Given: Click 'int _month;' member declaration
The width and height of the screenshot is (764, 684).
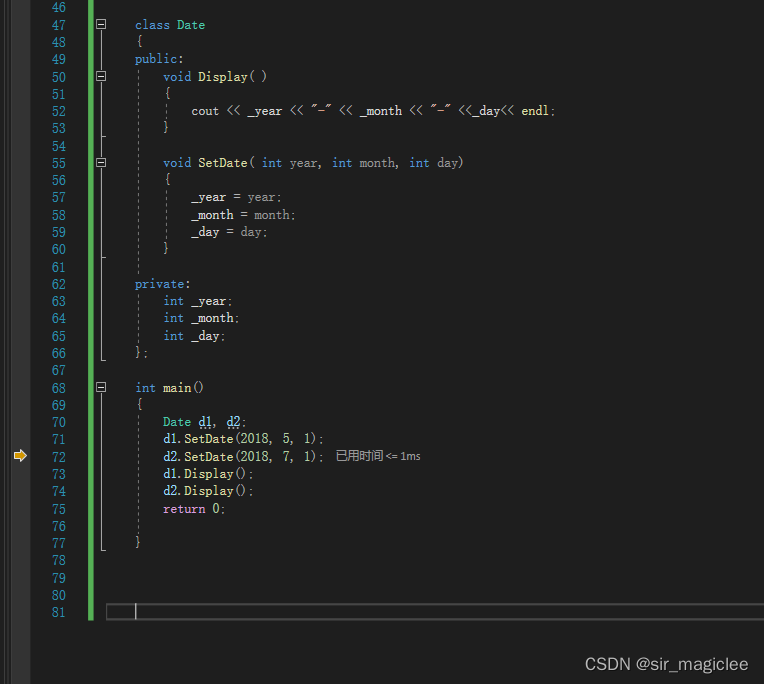Looking at the screenshot, I should click(201, 318).
